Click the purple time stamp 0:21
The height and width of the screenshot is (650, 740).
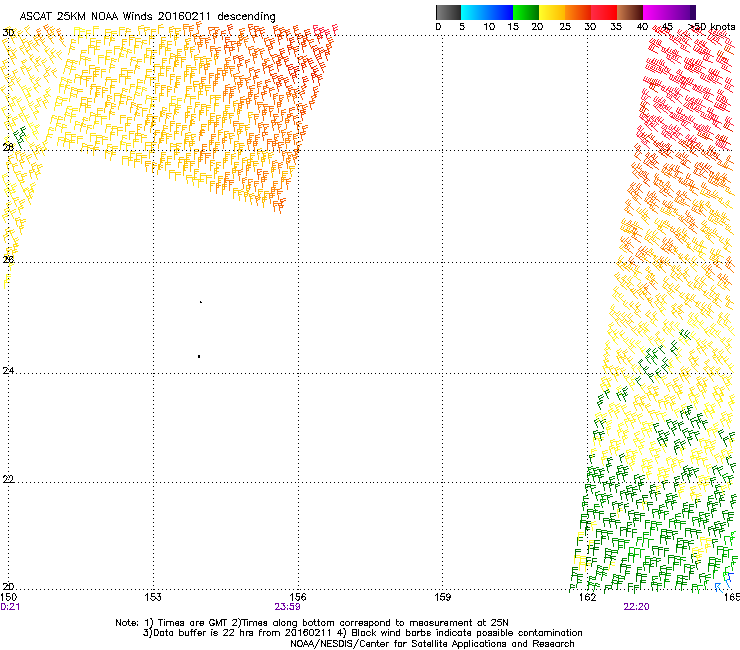click(10, 607)
